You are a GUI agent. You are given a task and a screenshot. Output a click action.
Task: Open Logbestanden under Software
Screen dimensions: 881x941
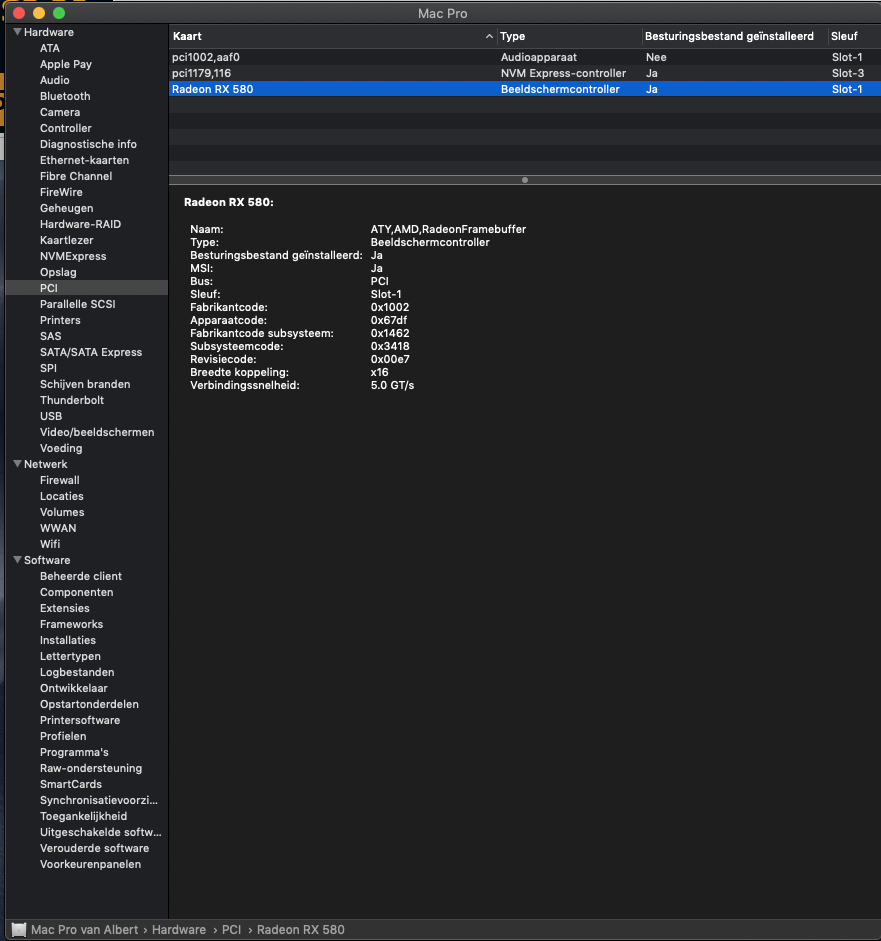[x=77, y=672]
